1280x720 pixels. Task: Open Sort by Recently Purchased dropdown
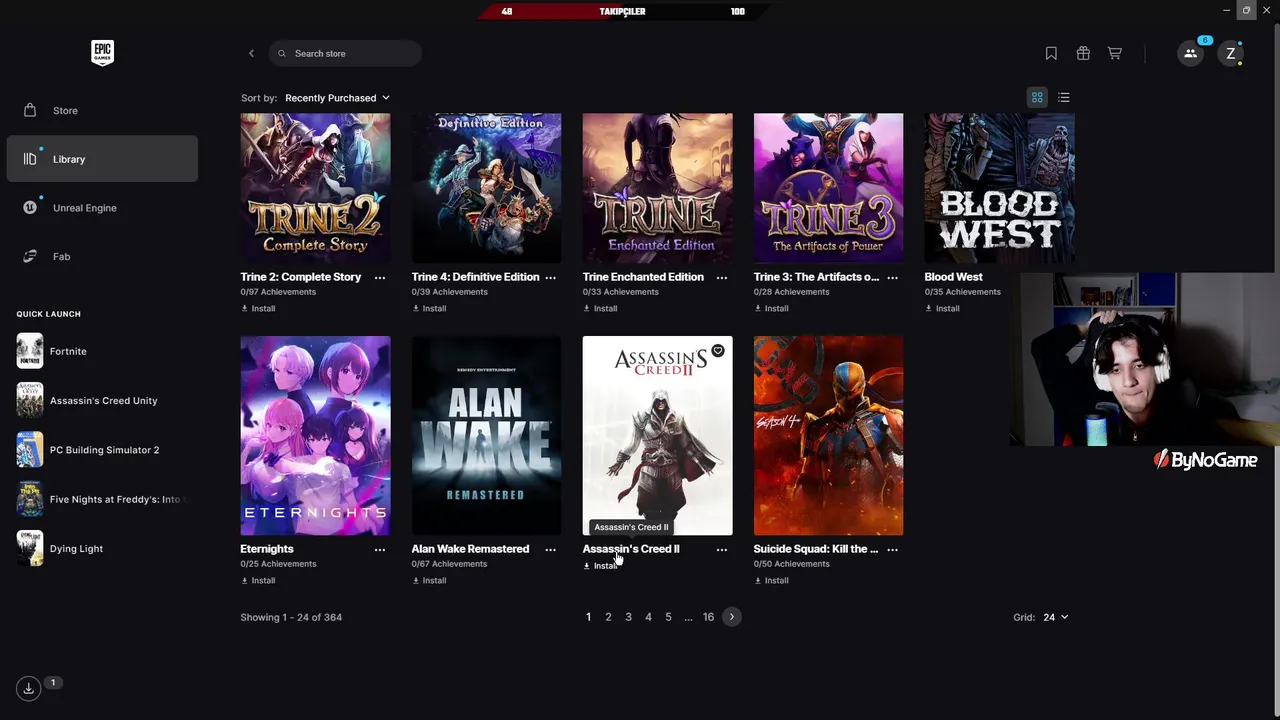point(337,98)
